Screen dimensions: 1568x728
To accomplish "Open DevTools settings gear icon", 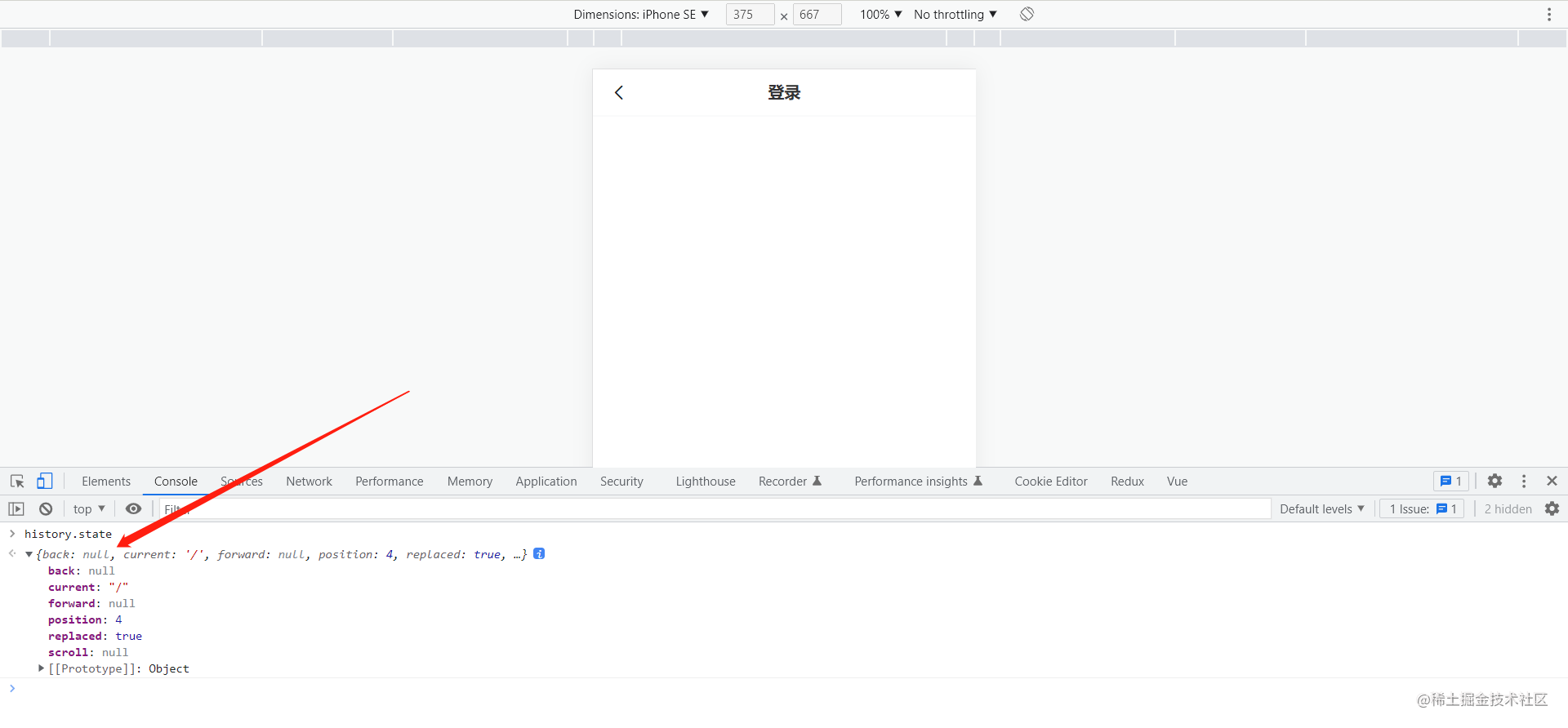I will click(x=1494, y=482).
